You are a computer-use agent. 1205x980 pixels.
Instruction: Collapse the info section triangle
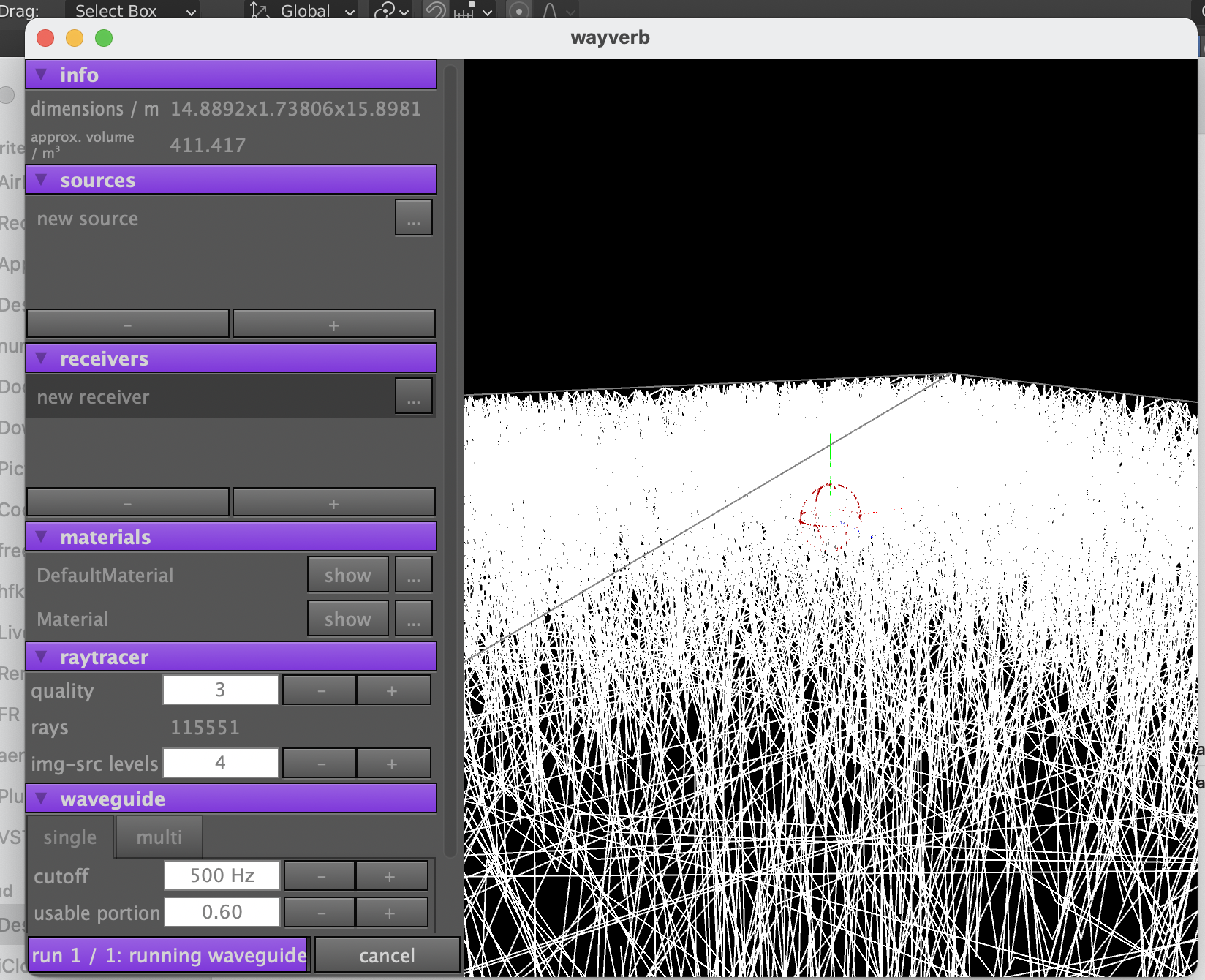[x=42, y=75]
